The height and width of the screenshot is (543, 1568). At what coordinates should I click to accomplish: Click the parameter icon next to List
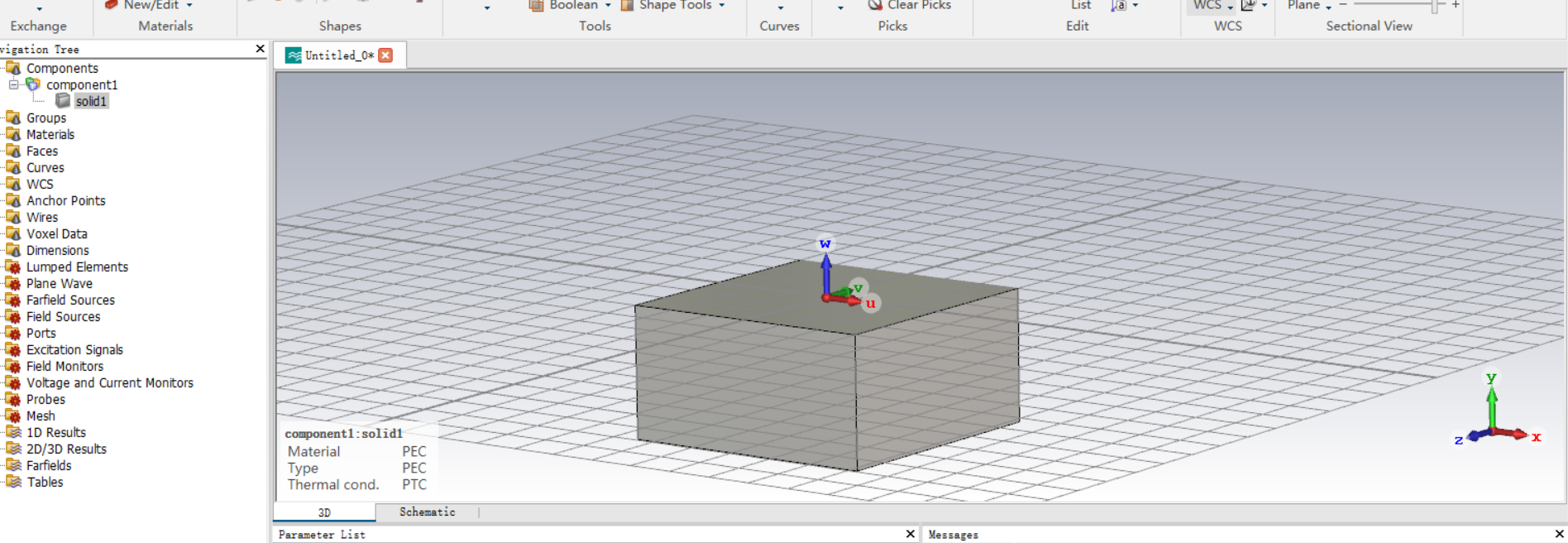(1118, 5)
